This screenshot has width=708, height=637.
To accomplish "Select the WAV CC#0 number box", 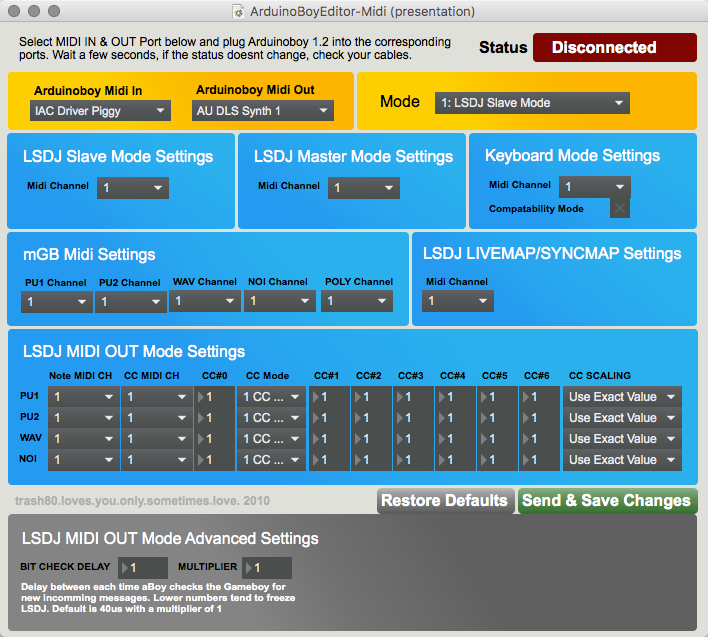I will coord(214,439).
